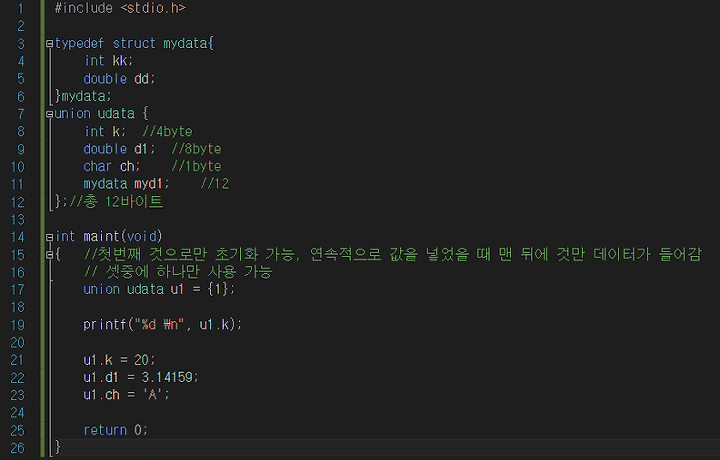Screen dimensions: 720x460
Task: Click 'double d1;' in union
Action: point(119,149)
